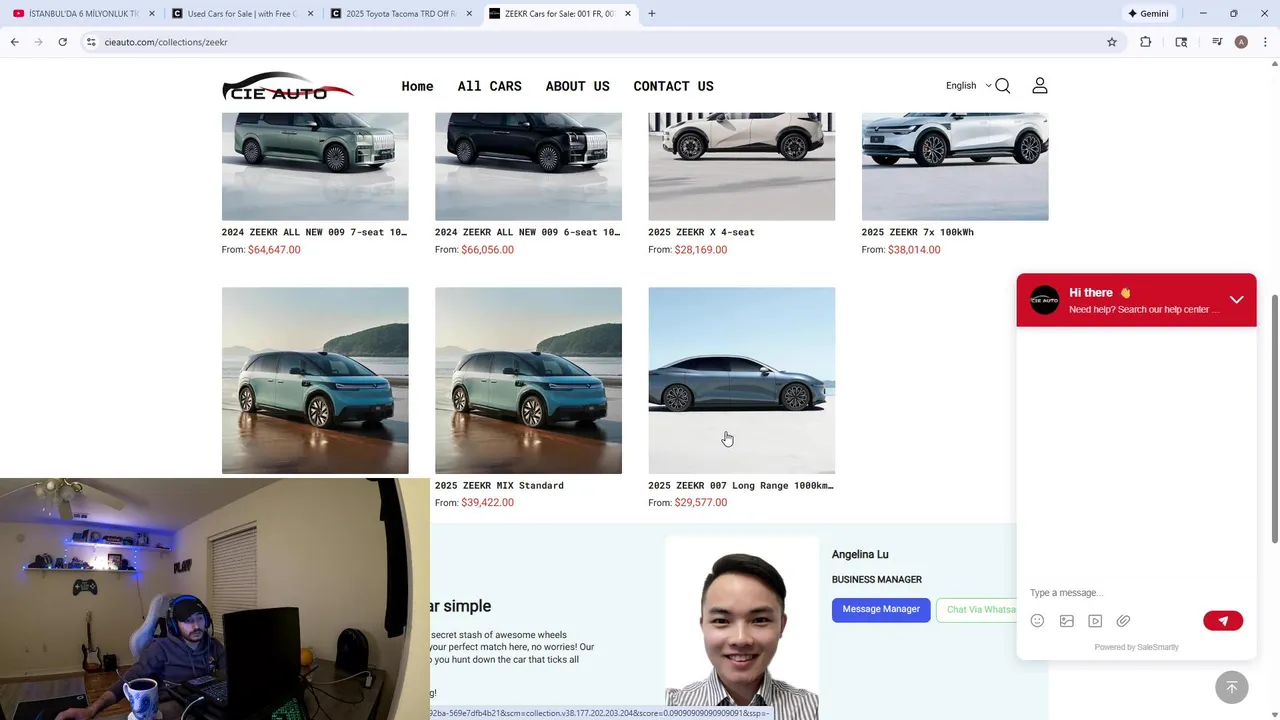View site information icon in address bar
Viewport: 1280px width, 720px height.
[x=91, y=42]
